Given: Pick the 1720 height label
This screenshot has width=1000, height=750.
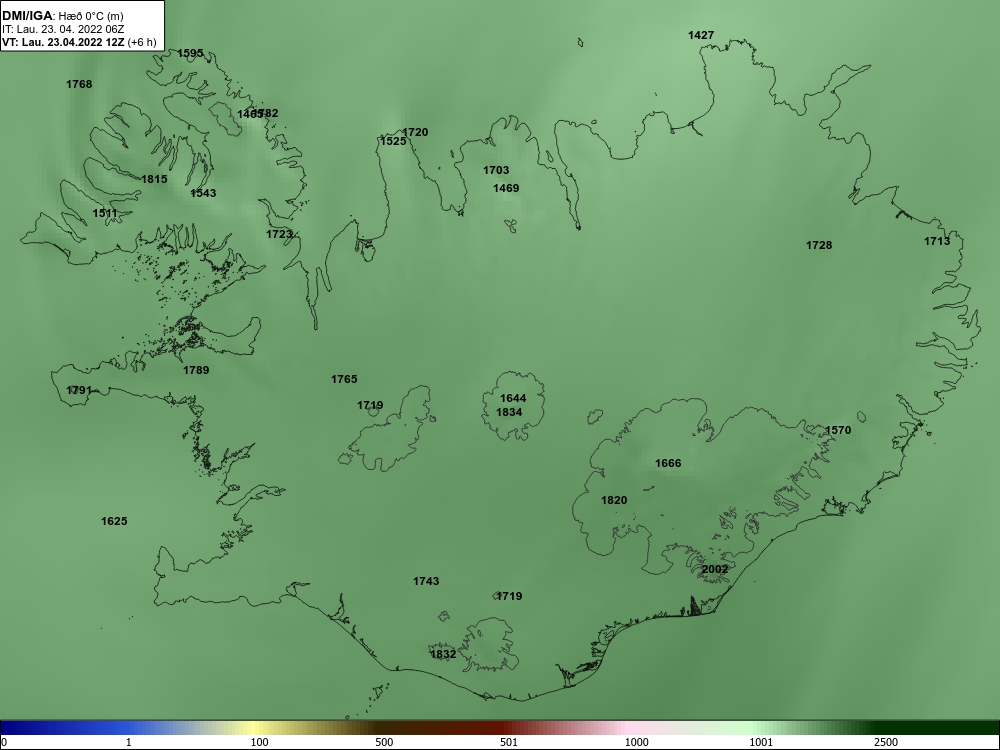Looking at the screenshot, I should [x=415, y=132].
